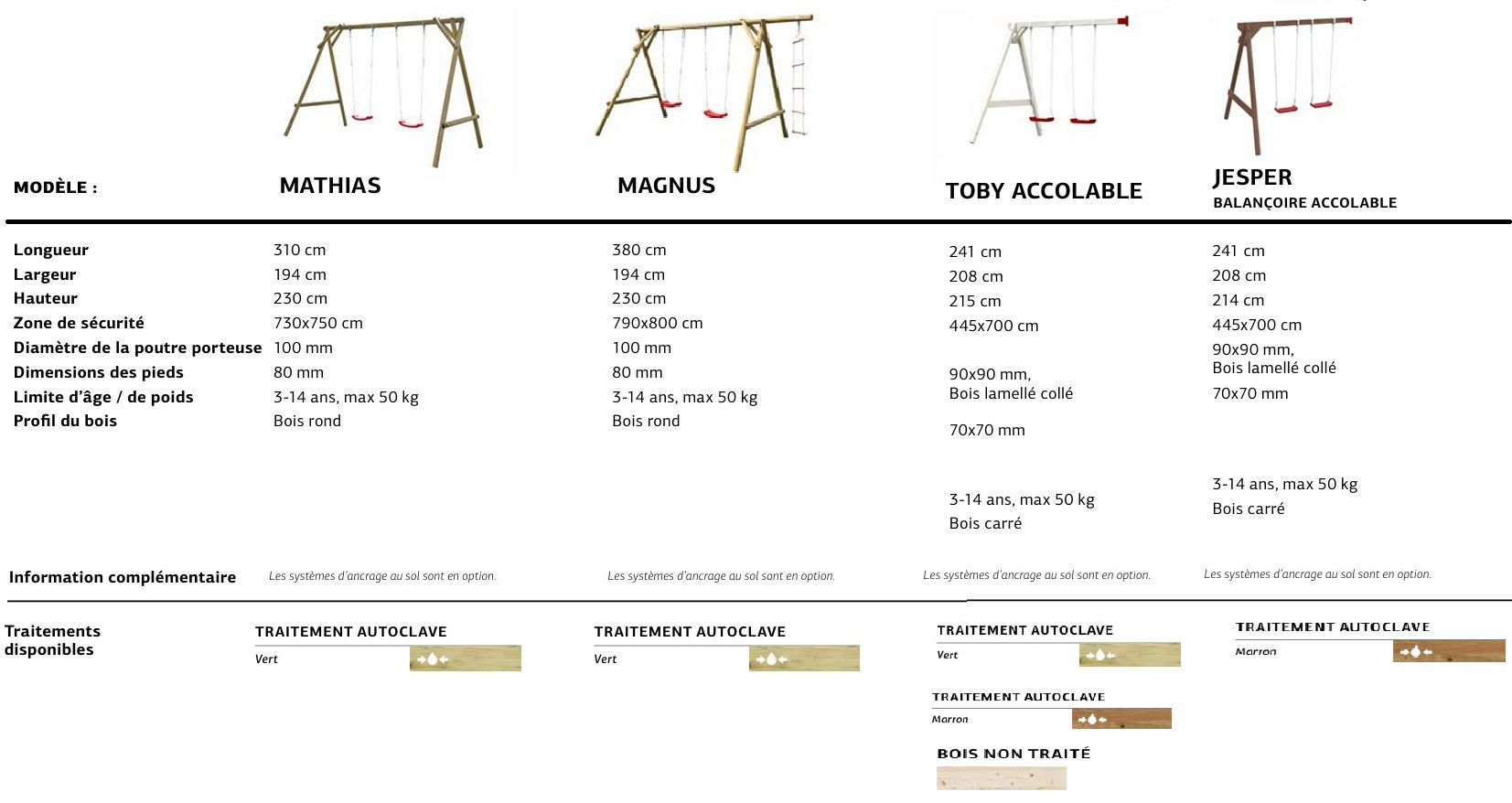Click the MATHIAS model name
Image resolution: width=1512 pixels, height=803 pixels.
330,186
